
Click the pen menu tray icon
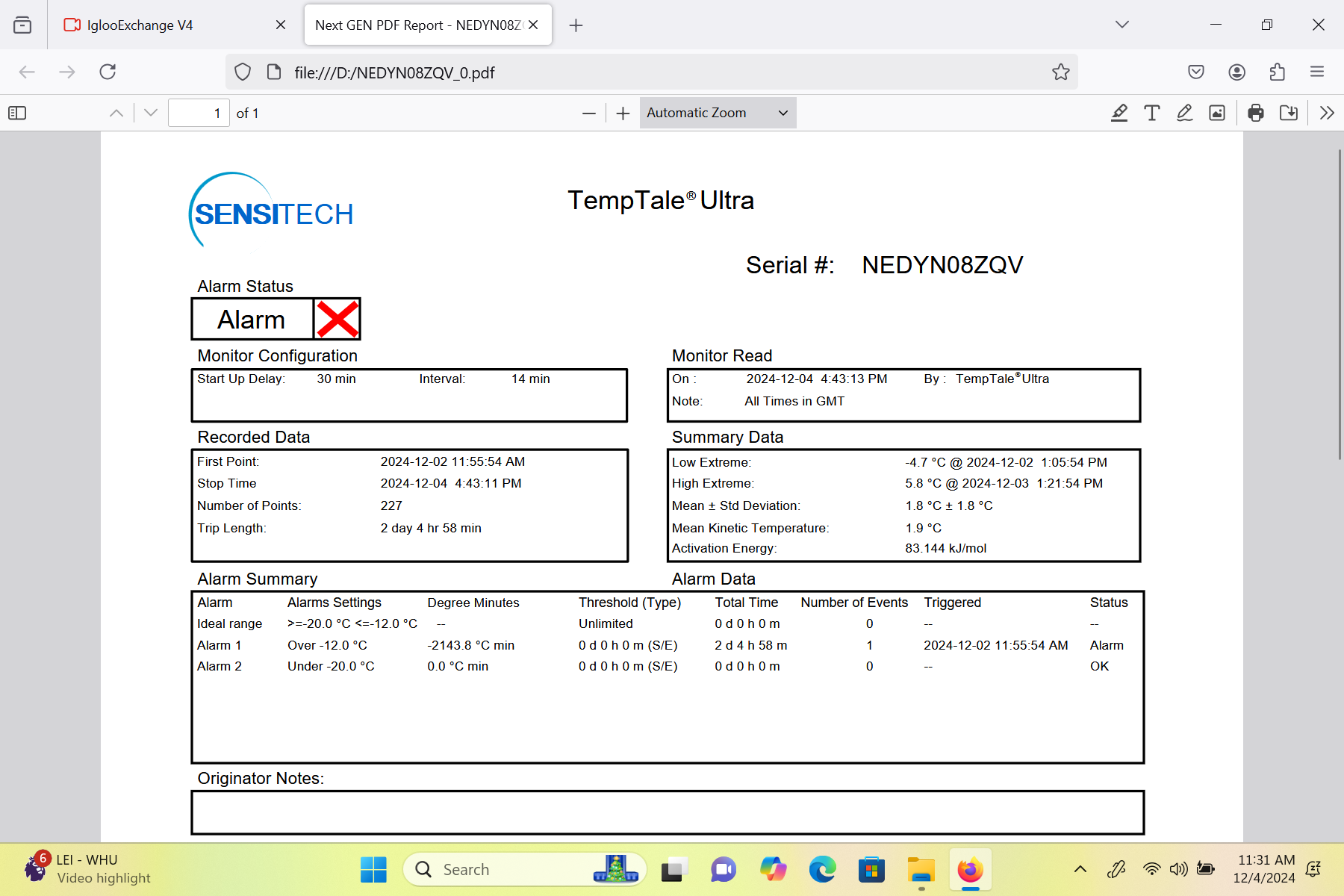(x=1116, y=869)
